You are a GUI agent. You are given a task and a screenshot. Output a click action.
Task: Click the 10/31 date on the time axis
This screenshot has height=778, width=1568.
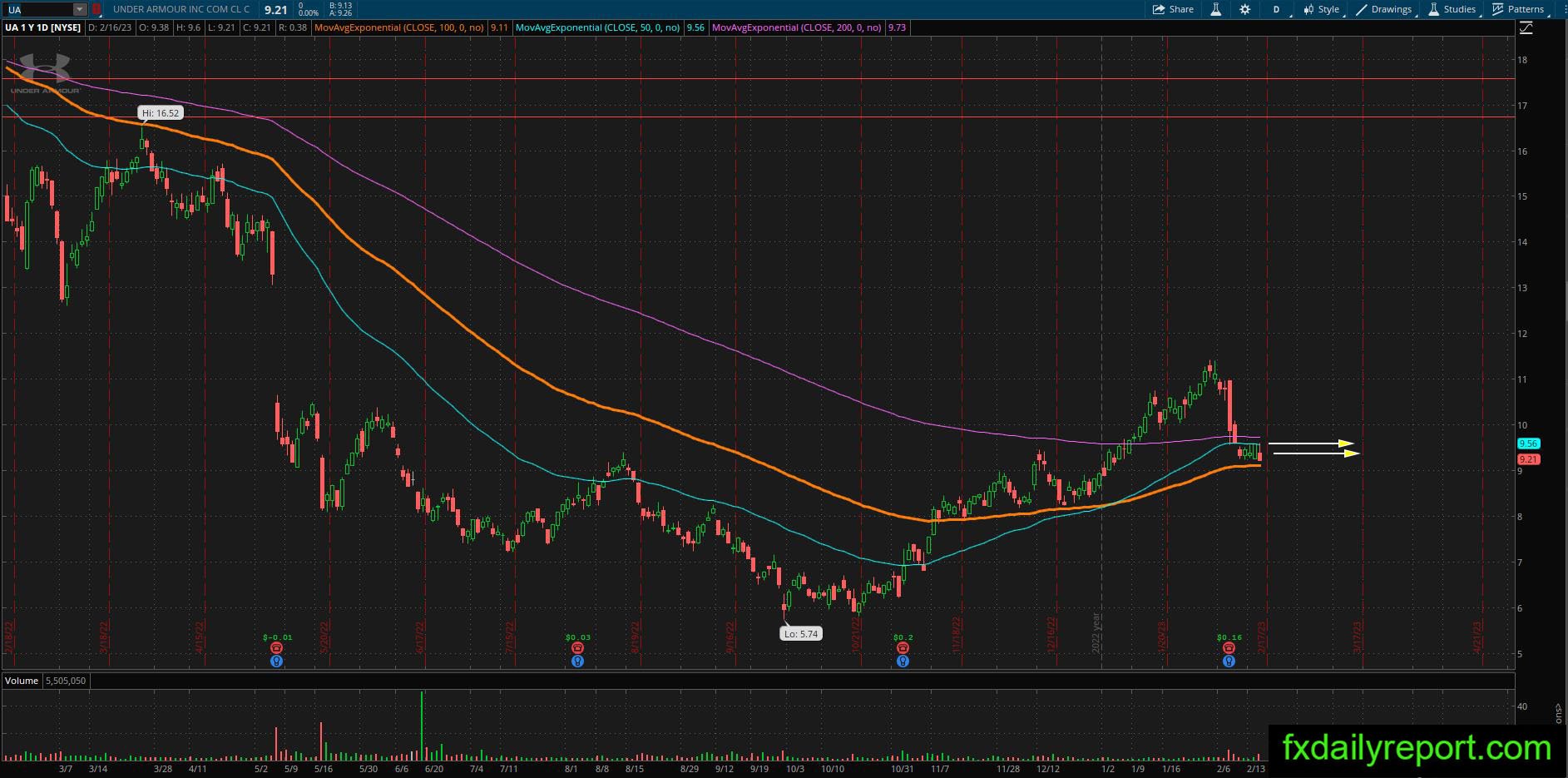point(903,769)
